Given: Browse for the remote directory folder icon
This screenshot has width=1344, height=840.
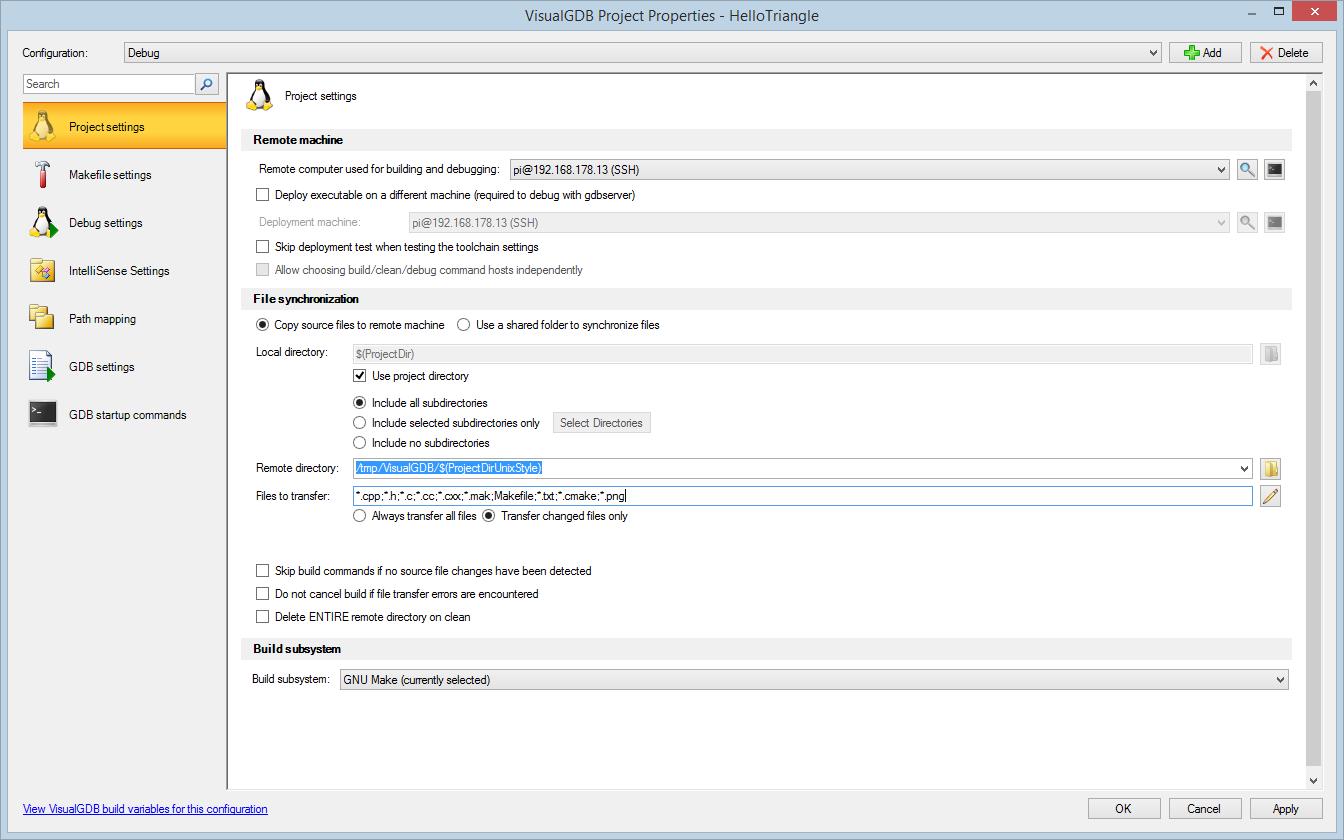Looking at the screenshot, I should pyautogui.click(x=1270, y=468).
